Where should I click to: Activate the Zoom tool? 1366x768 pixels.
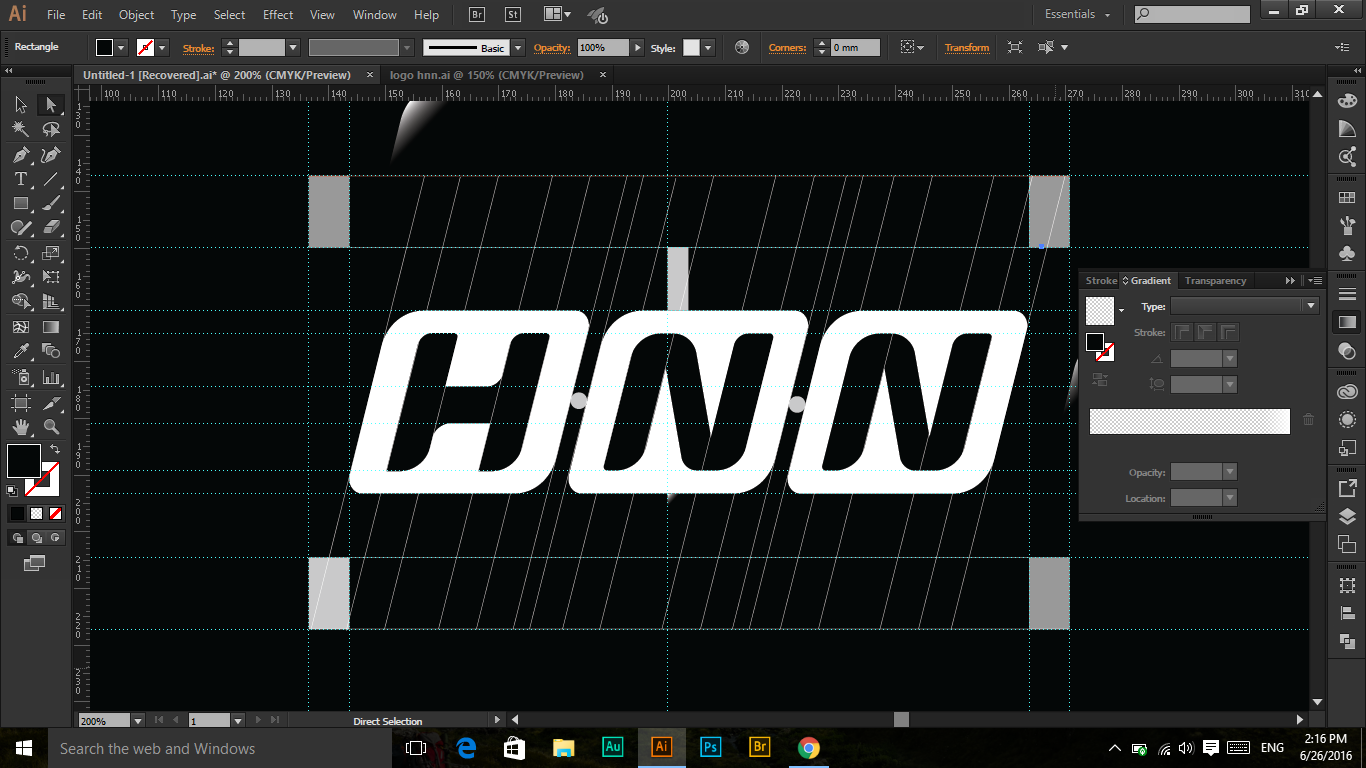51,427
